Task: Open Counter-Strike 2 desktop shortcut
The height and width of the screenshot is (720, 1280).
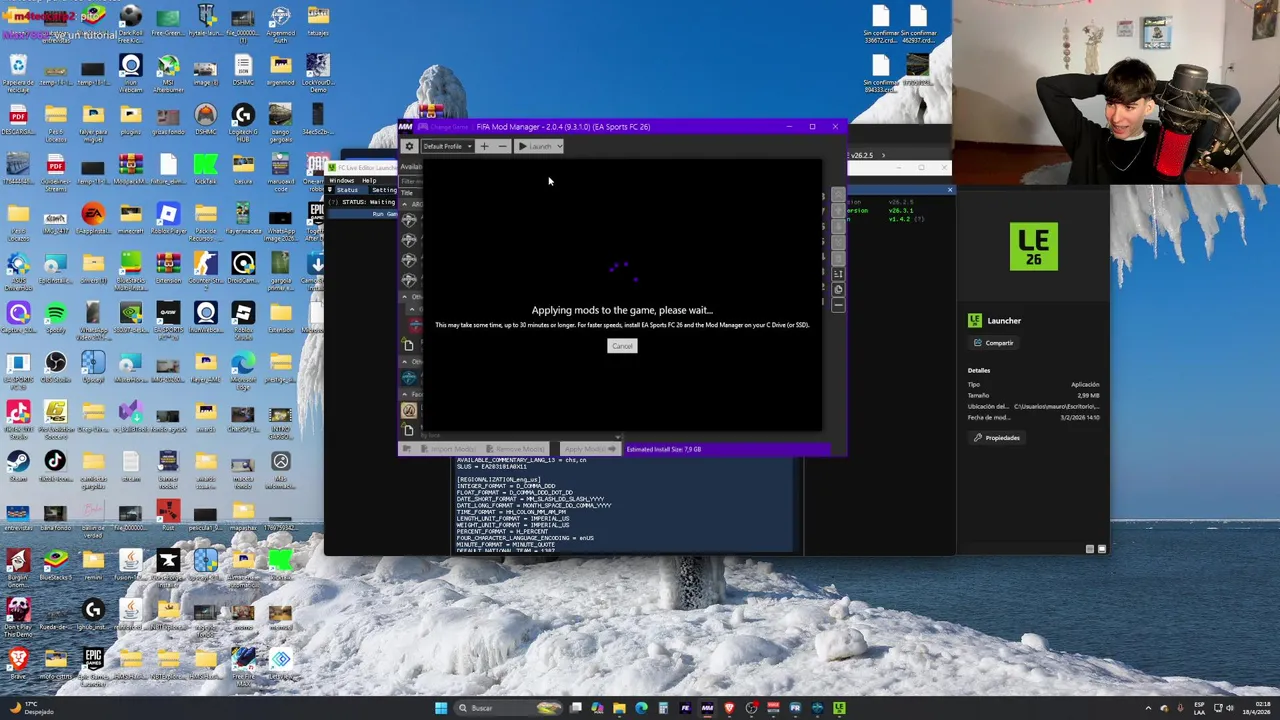Action: tap(205, 270)
